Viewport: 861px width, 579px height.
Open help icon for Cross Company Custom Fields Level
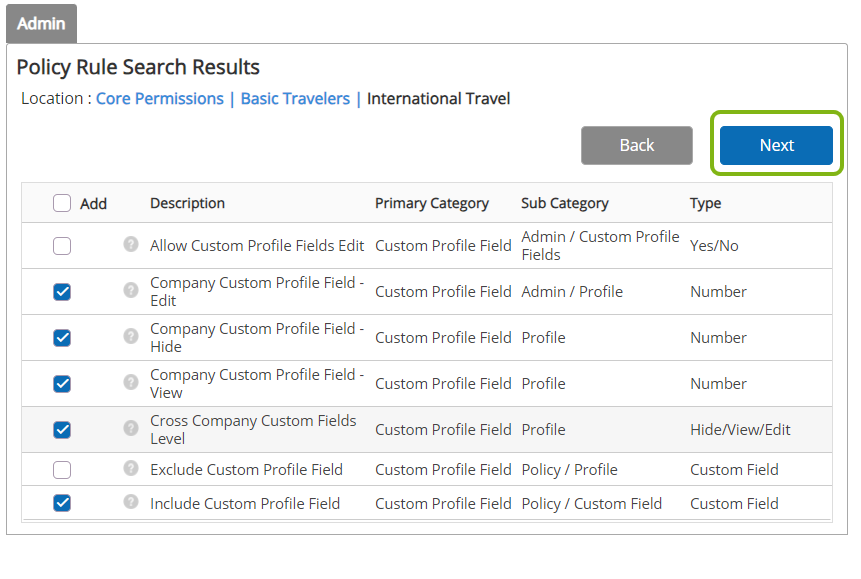[x=131, y=428]
